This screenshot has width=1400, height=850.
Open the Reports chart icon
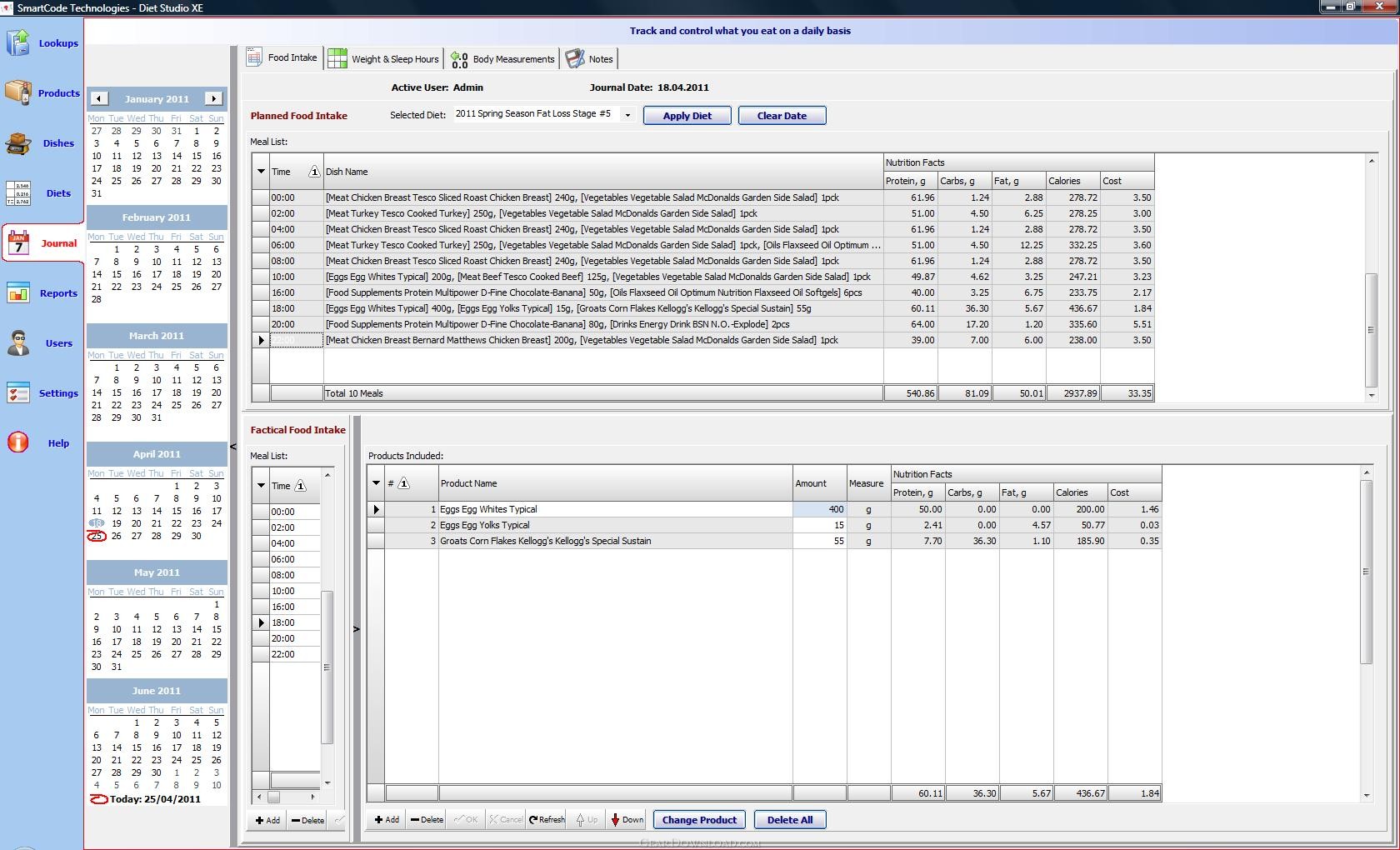point(18,292)
